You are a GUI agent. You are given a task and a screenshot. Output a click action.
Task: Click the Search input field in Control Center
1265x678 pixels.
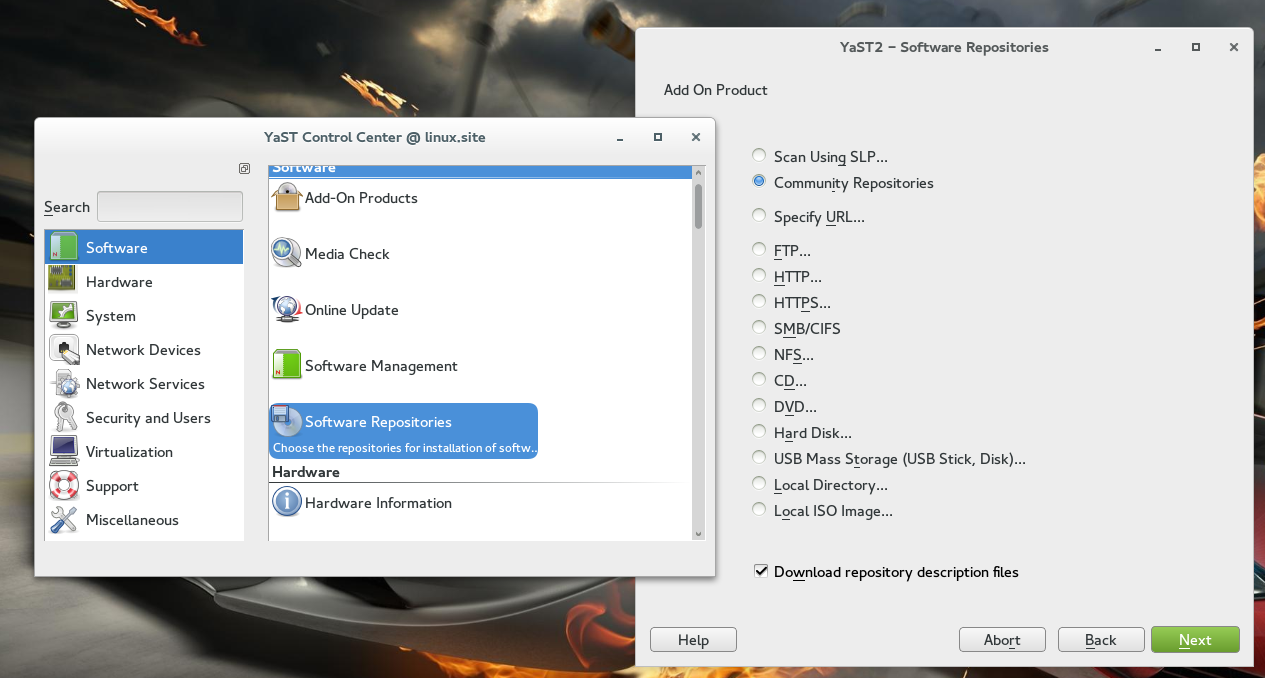(170, 206)
